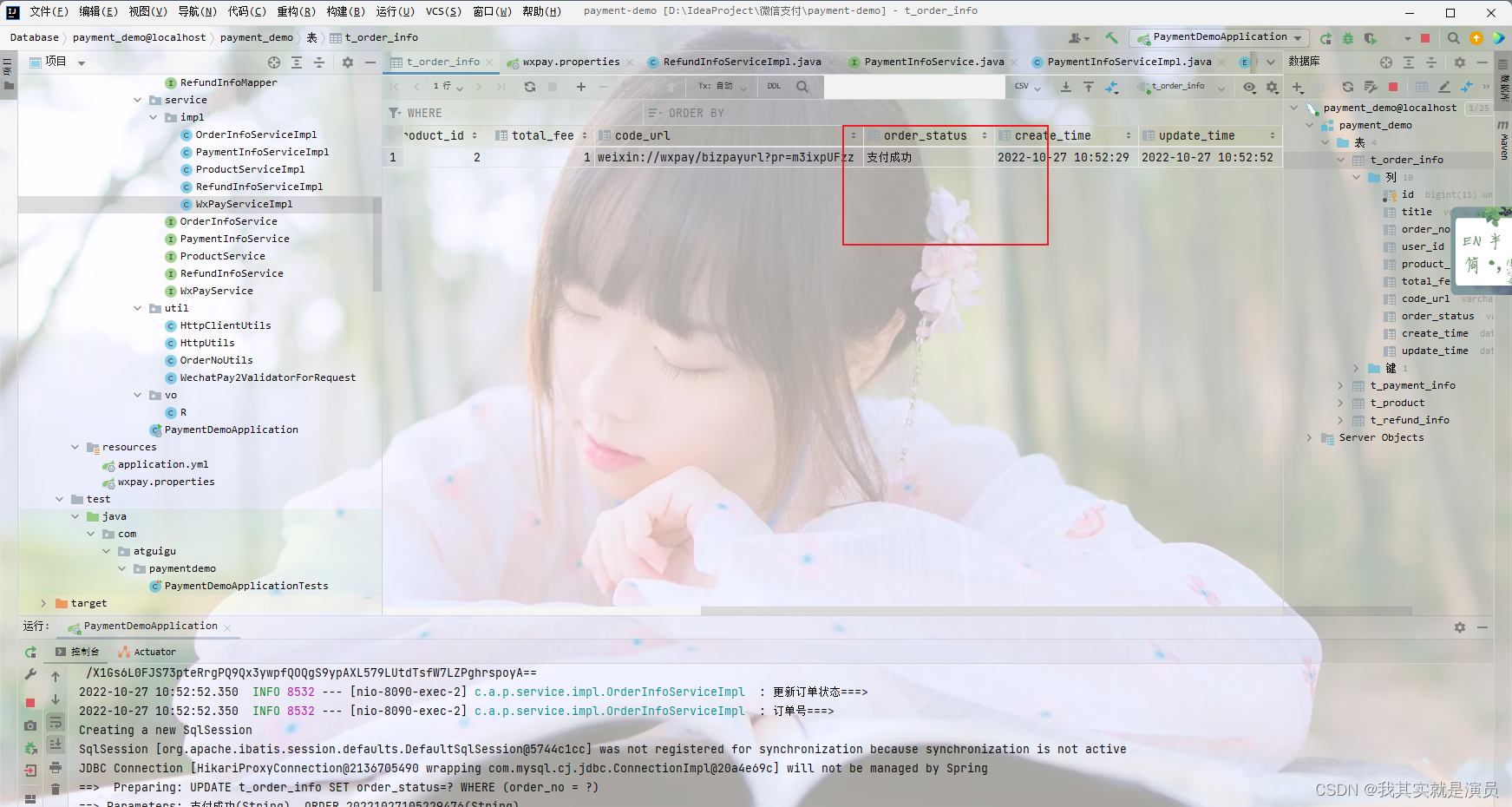The height and width of the screenshot is (807, 1512).
Task: Expand the Server Objects node
Action: [x=1309, y=437]
